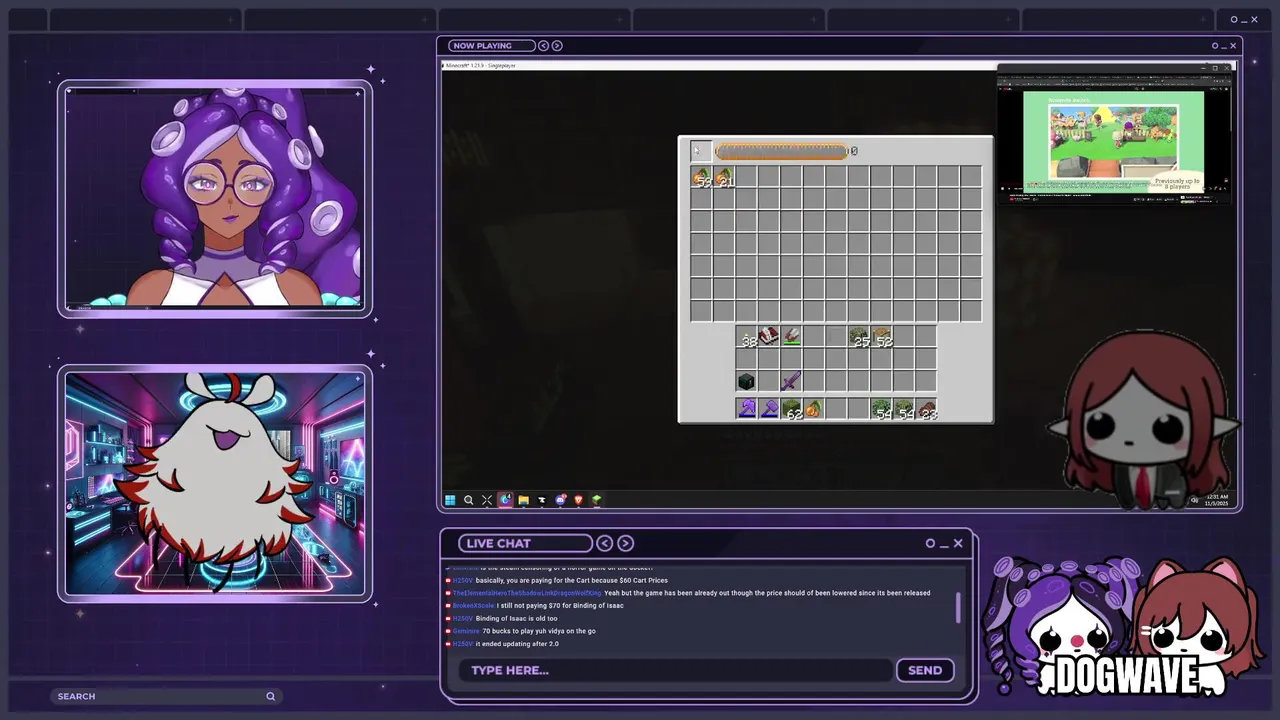Image resolution: width=1280 pixels, height=720 pixels.
Task: Open the X-shaped icon in the taskbar
Action: click(x=487, y=500)
